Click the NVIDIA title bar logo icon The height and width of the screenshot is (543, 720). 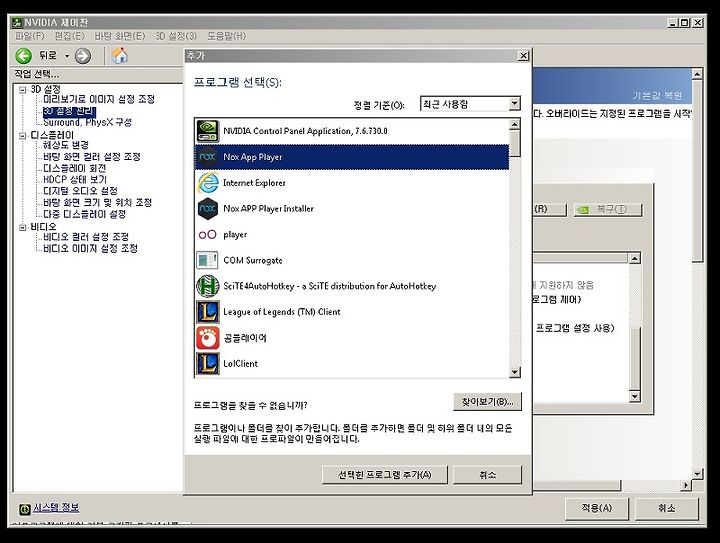click(x=17, y=22)
